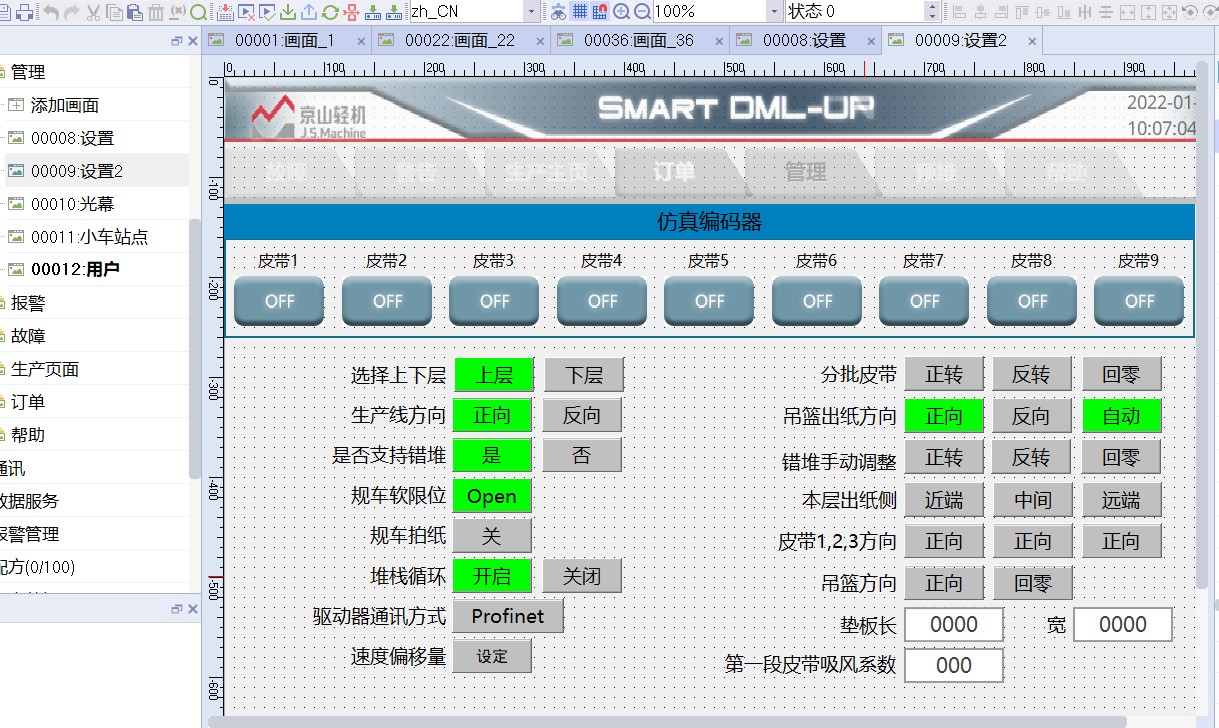Screen dimensions: 1219x728
Task: Toggle the 皮带1 OFF switch
Action: click(279, 301)
